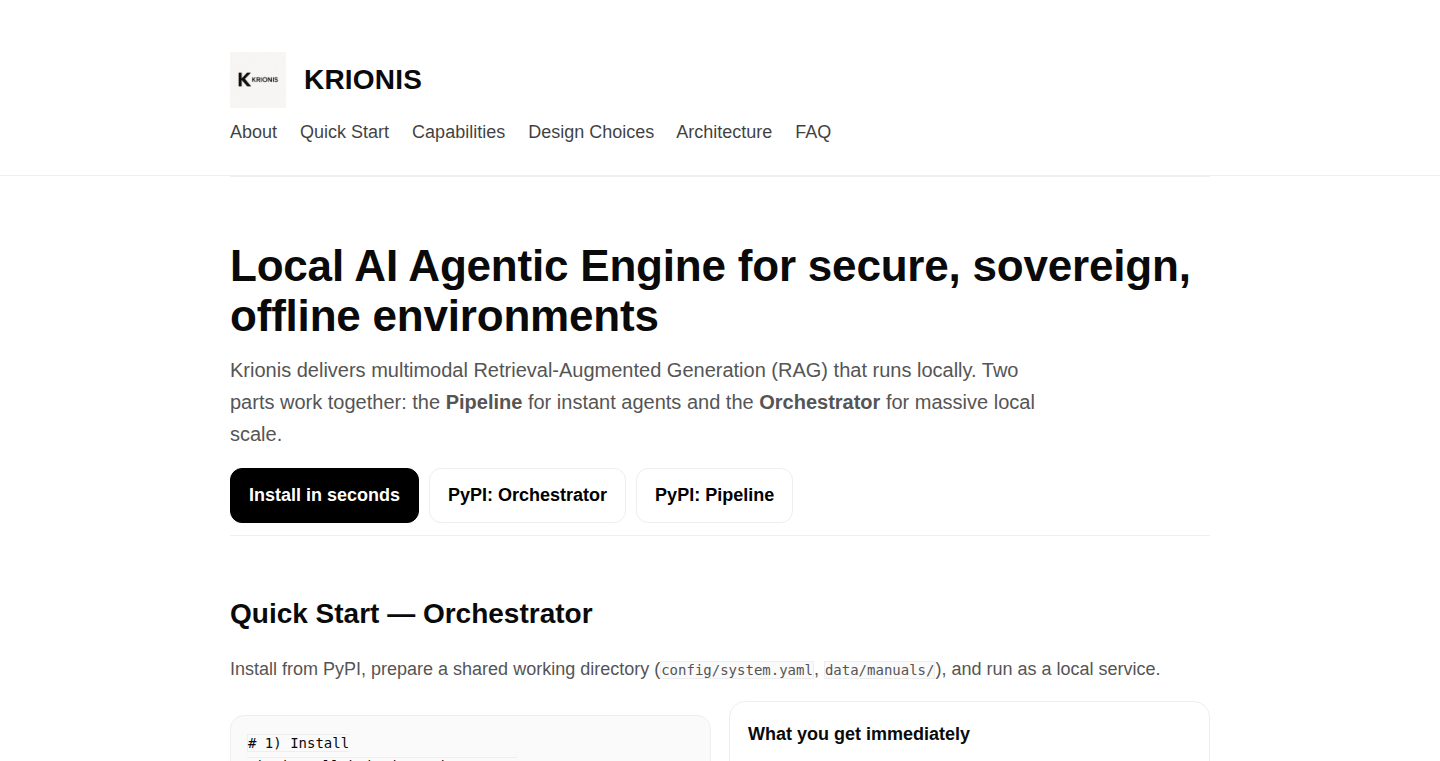Screen dimensions: 1440x761
Task: Open the PyPI: Orchestrator button
Action: (x=527, y=495)
